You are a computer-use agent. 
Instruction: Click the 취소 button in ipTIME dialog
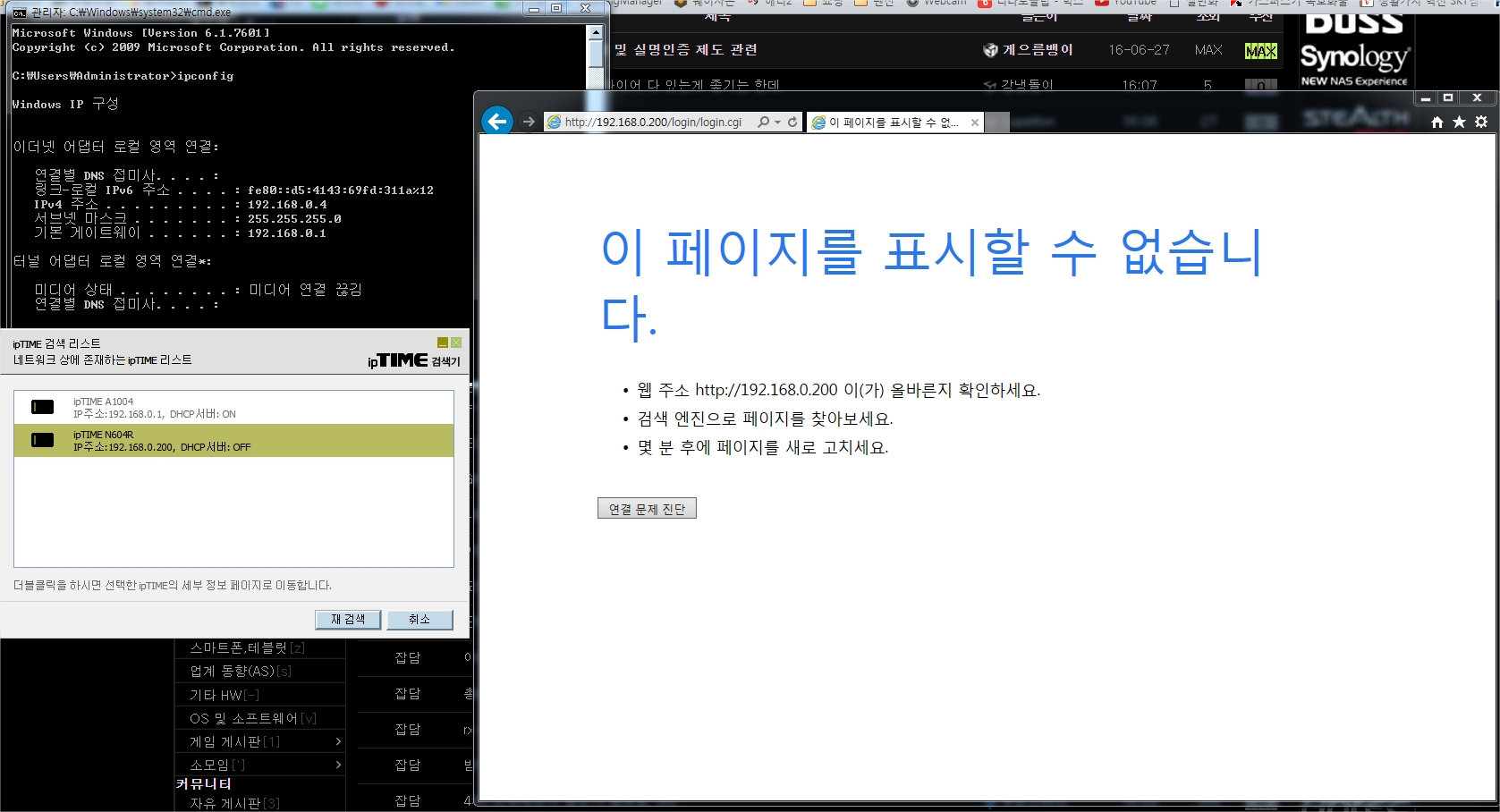tap(419, 620)
